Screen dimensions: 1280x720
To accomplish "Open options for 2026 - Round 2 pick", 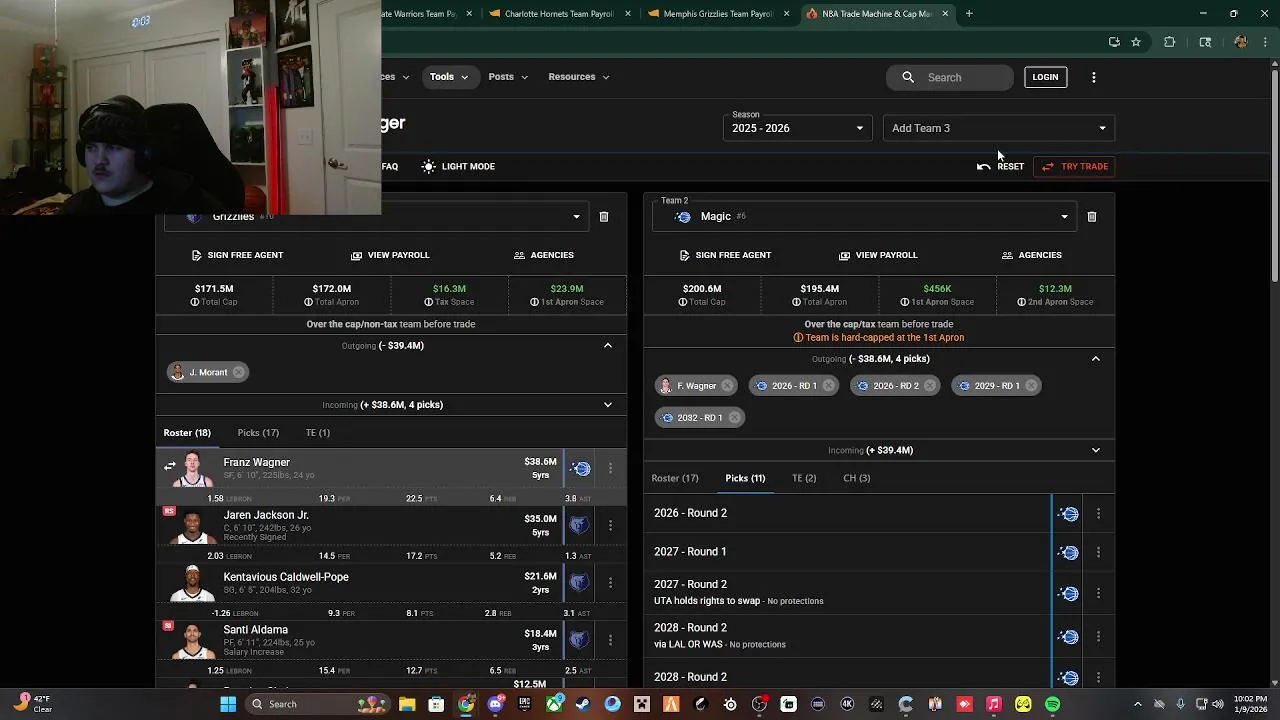I will 1098,514.
